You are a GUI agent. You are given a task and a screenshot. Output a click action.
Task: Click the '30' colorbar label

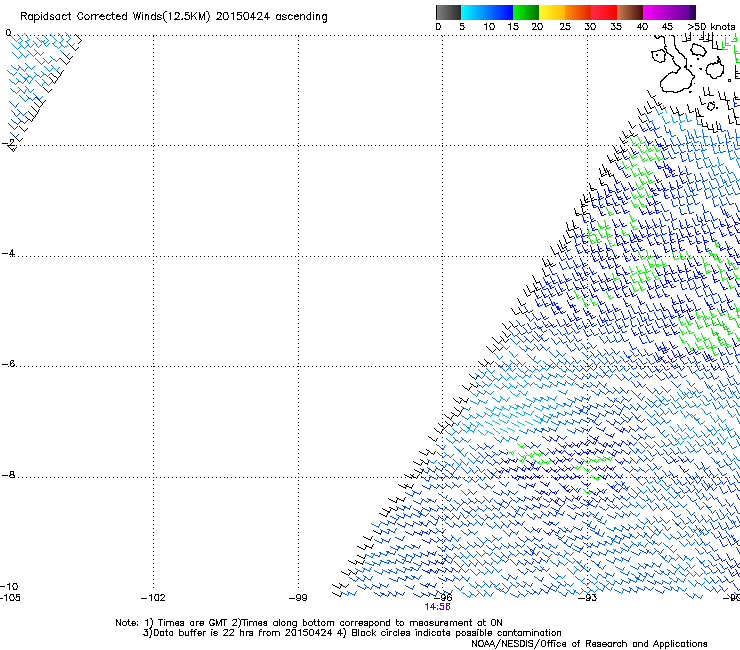click(590, 27)
